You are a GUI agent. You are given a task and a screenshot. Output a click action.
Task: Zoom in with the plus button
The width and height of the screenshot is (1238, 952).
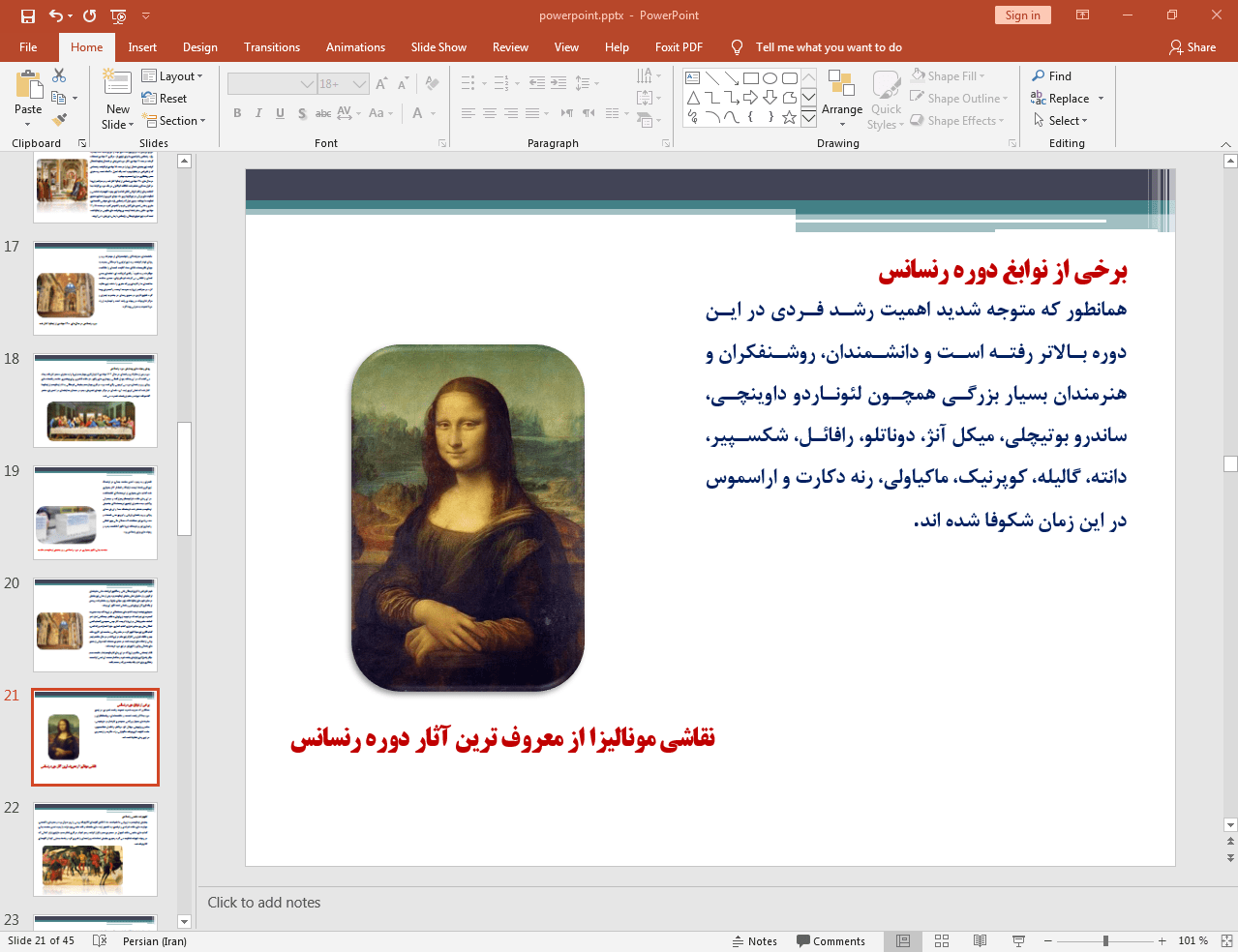pyautogui.click(x=1162, y=941)
